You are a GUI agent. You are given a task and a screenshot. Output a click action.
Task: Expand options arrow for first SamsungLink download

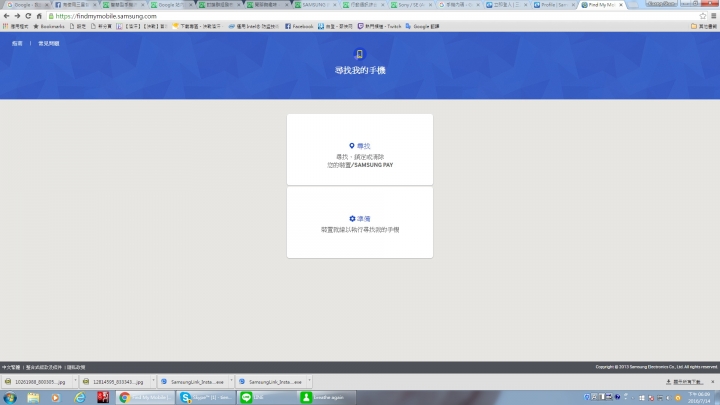(x=231, y=381)
